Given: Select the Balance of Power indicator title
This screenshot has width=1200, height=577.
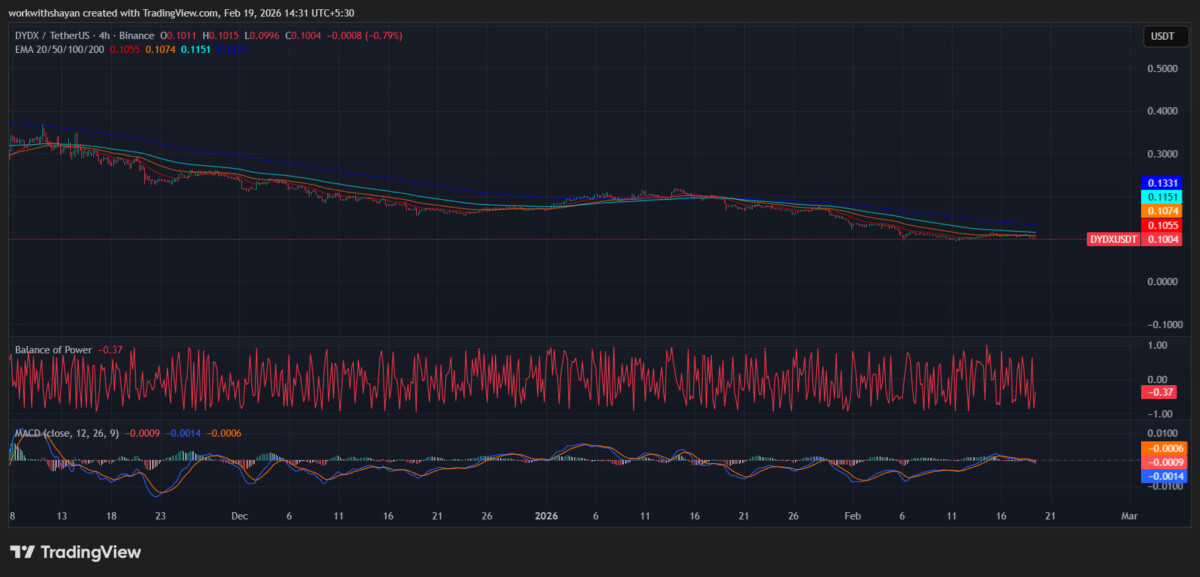Looking at the screenshot, I should (x=52, y=350).
